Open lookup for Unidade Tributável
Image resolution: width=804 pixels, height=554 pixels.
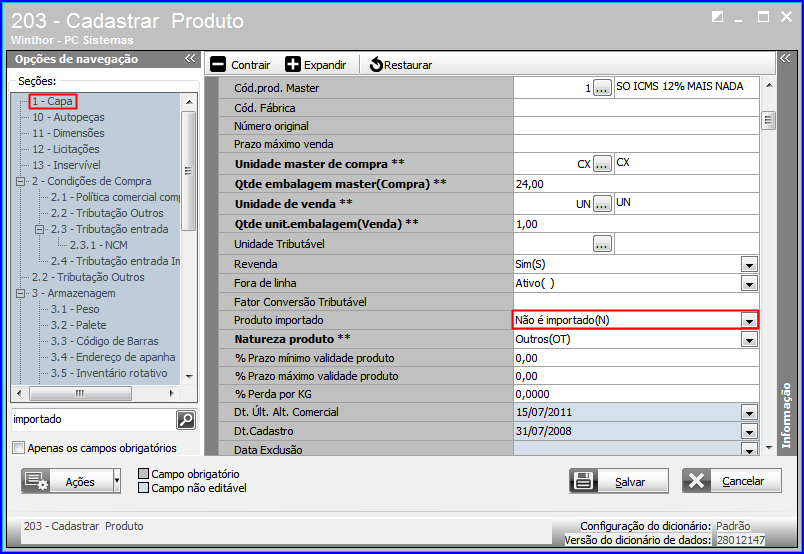pos(602,244)
